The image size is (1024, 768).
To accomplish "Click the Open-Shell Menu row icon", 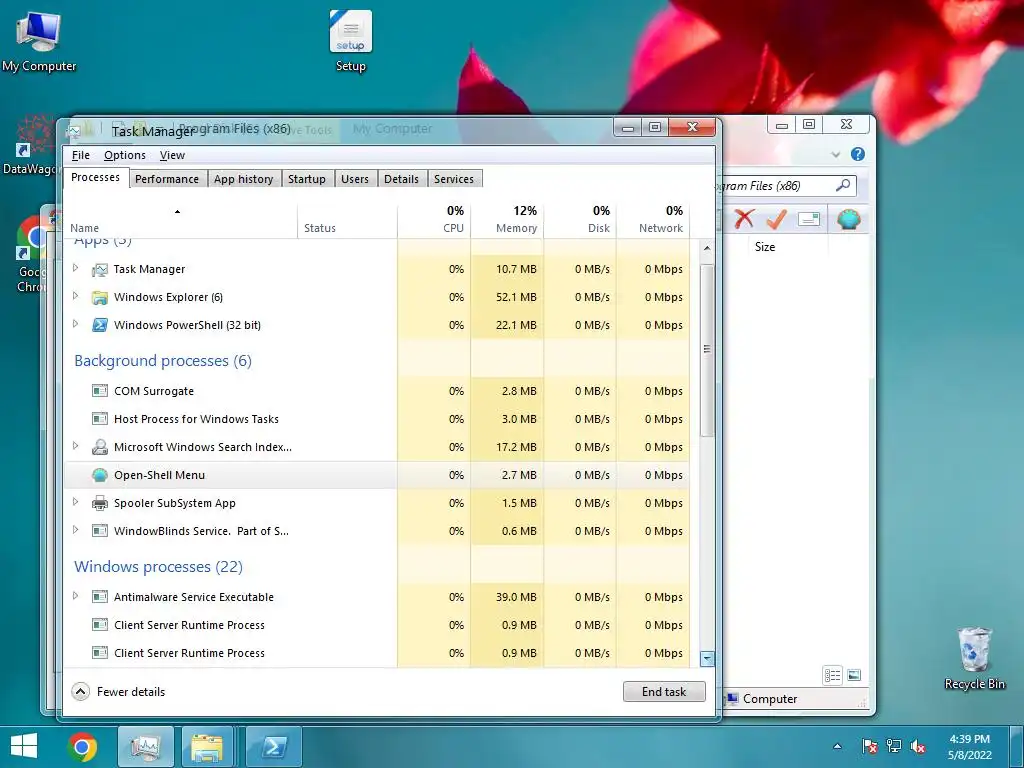I will tap(99, 475).
